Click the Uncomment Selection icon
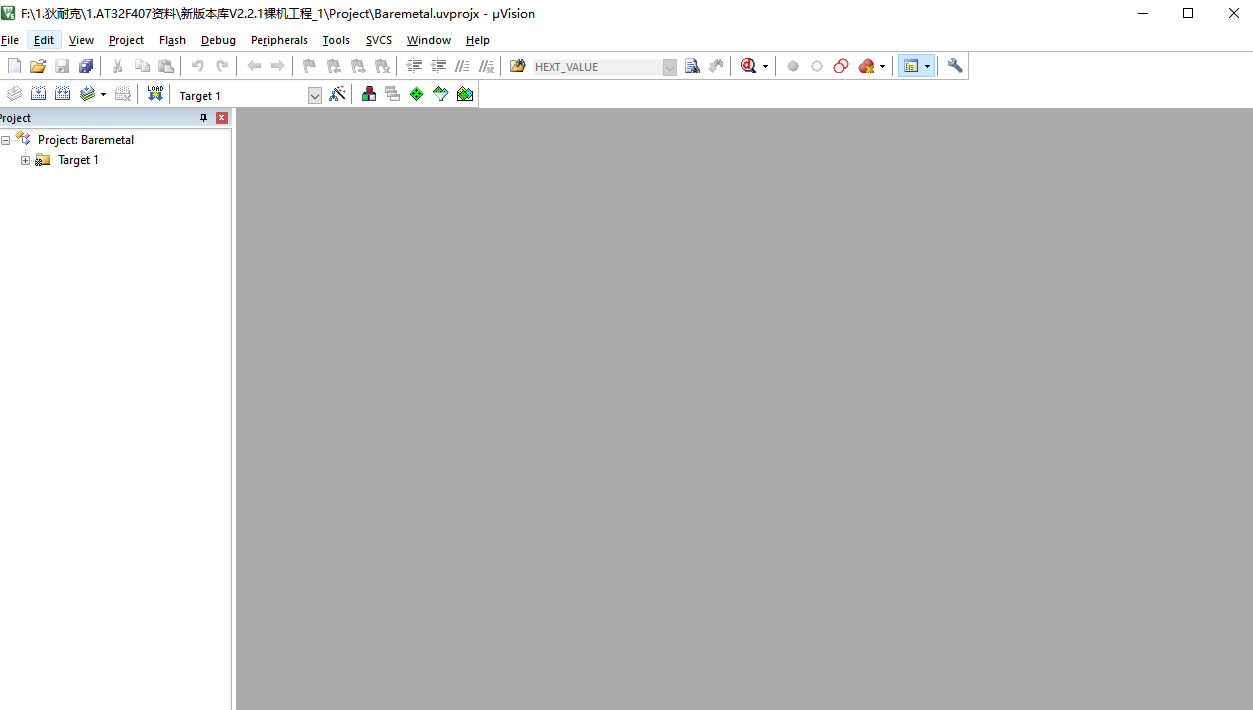 (x=486, y=66)
